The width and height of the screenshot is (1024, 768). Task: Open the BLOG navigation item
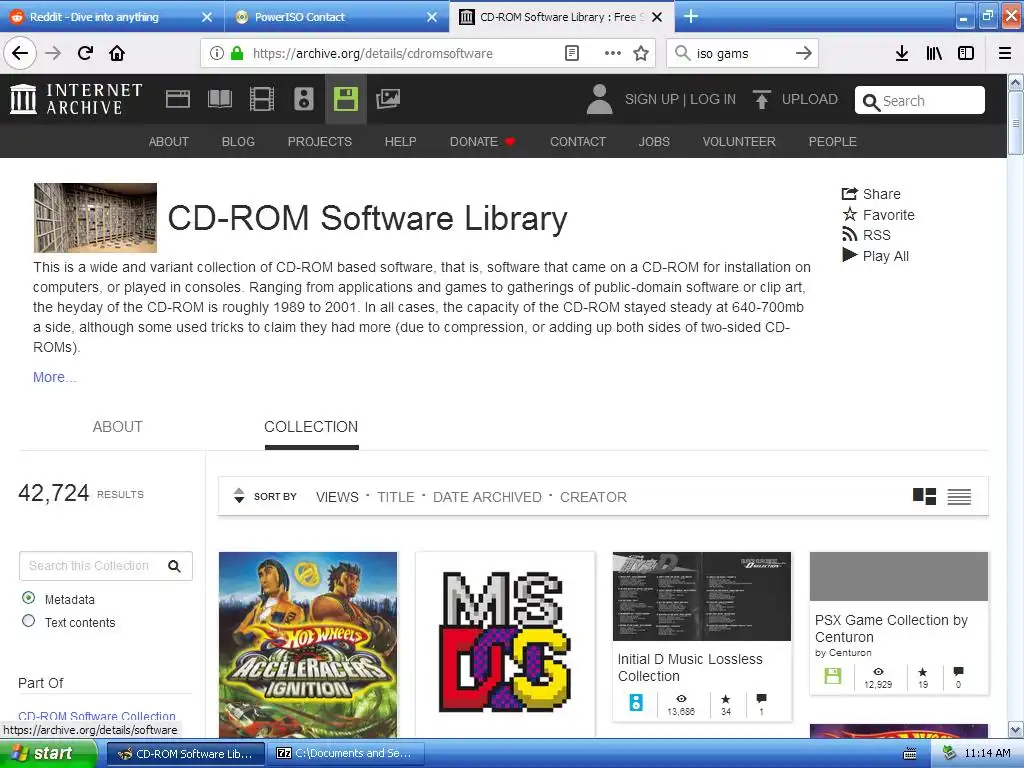pos(238,142)
